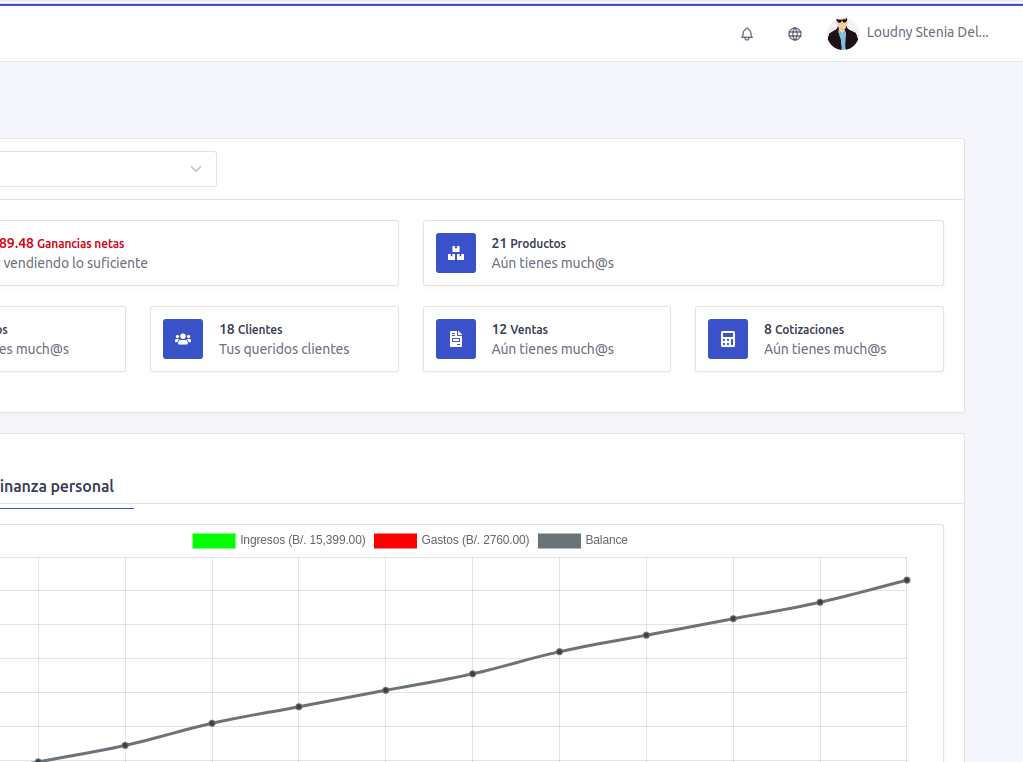Open the 21 Productos card
The width and height of the screenshot is (1023, 762).
[x=682, y=253]
